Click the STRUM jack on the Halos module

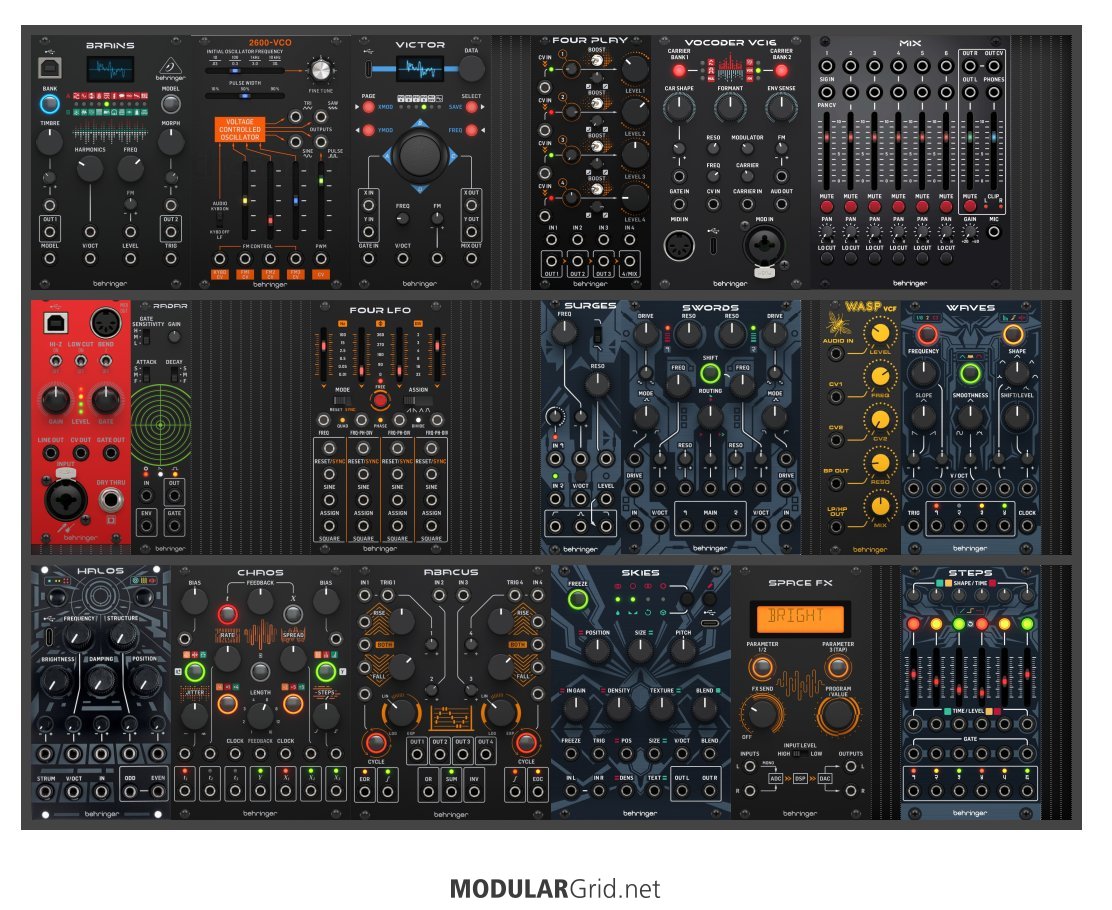(x=46, y=792)
